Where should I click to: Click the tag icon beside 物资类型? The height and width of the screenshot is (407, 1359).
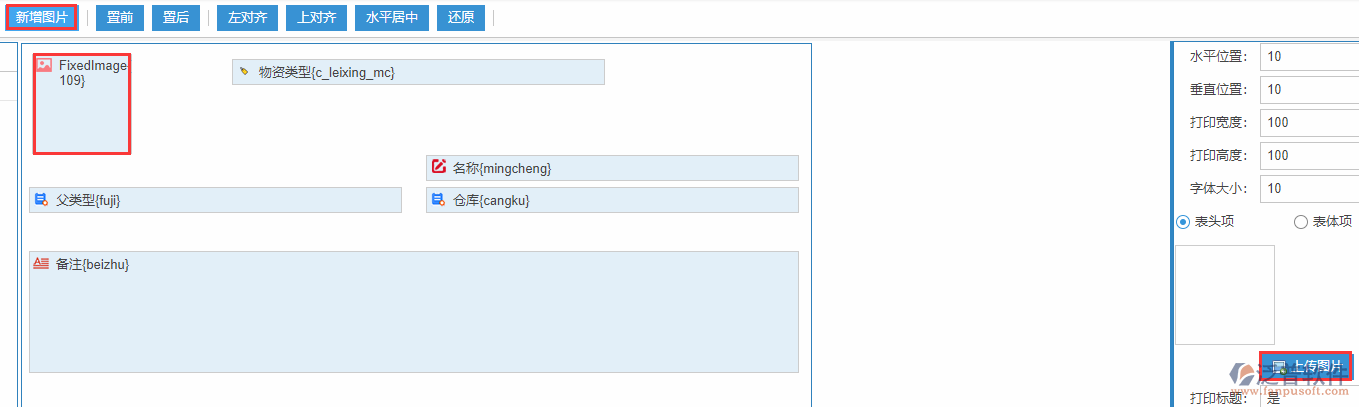[x=244, y=72]
